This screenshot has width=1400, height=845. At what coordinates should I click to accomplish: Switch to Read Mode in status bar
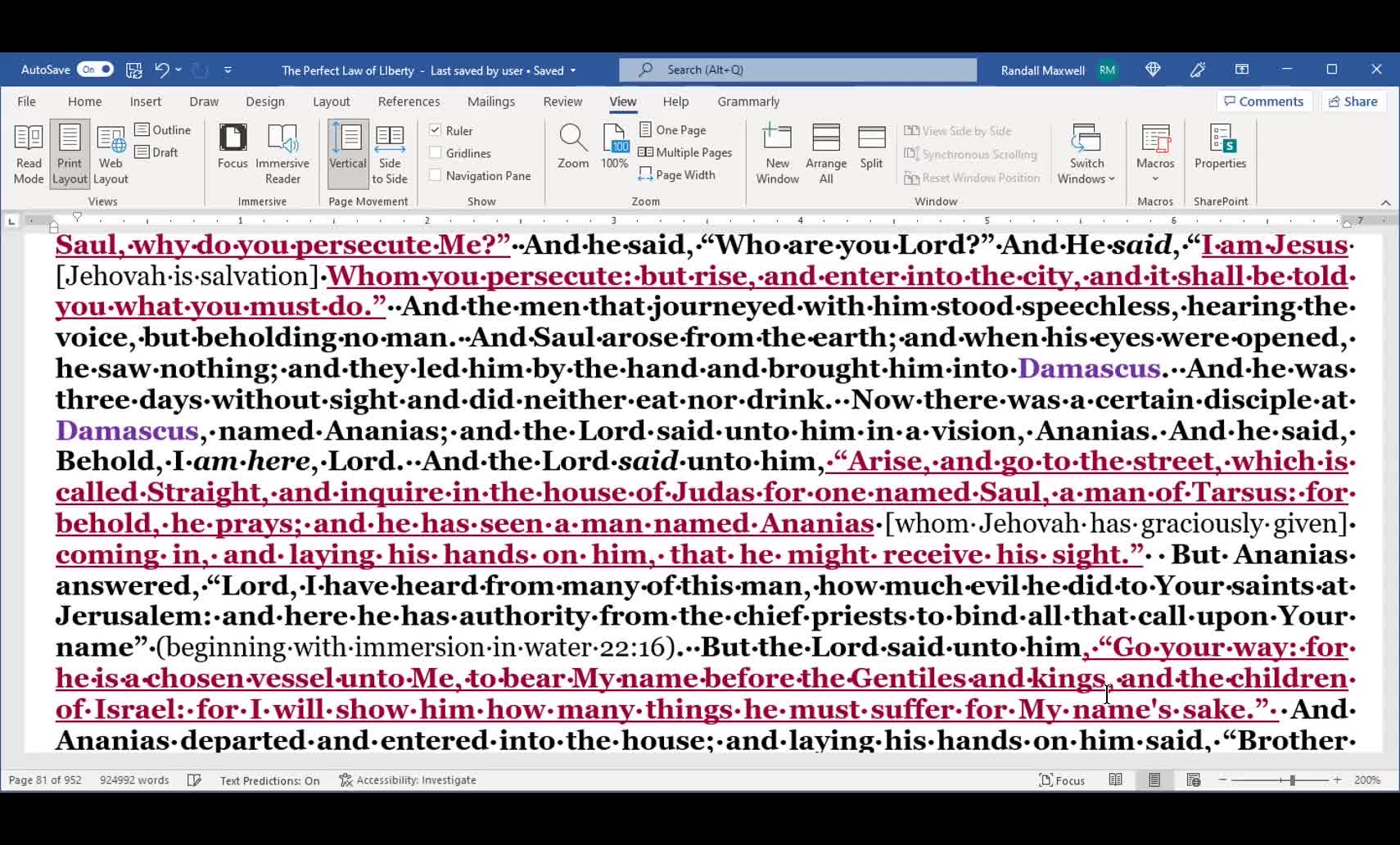point(1115,780)
